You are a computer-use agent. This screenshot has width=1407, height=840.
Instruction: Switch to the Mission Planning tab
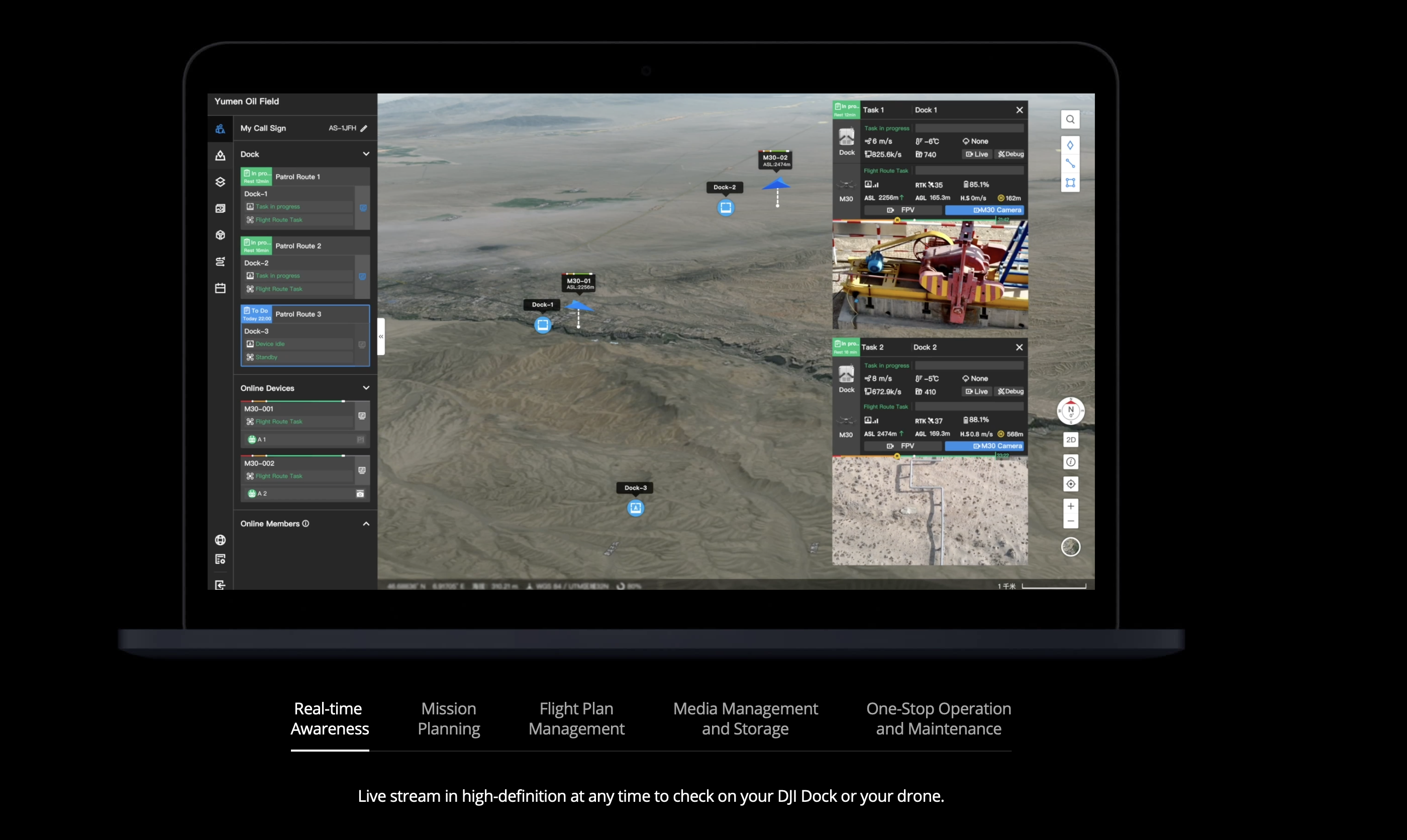coord(449,718)
